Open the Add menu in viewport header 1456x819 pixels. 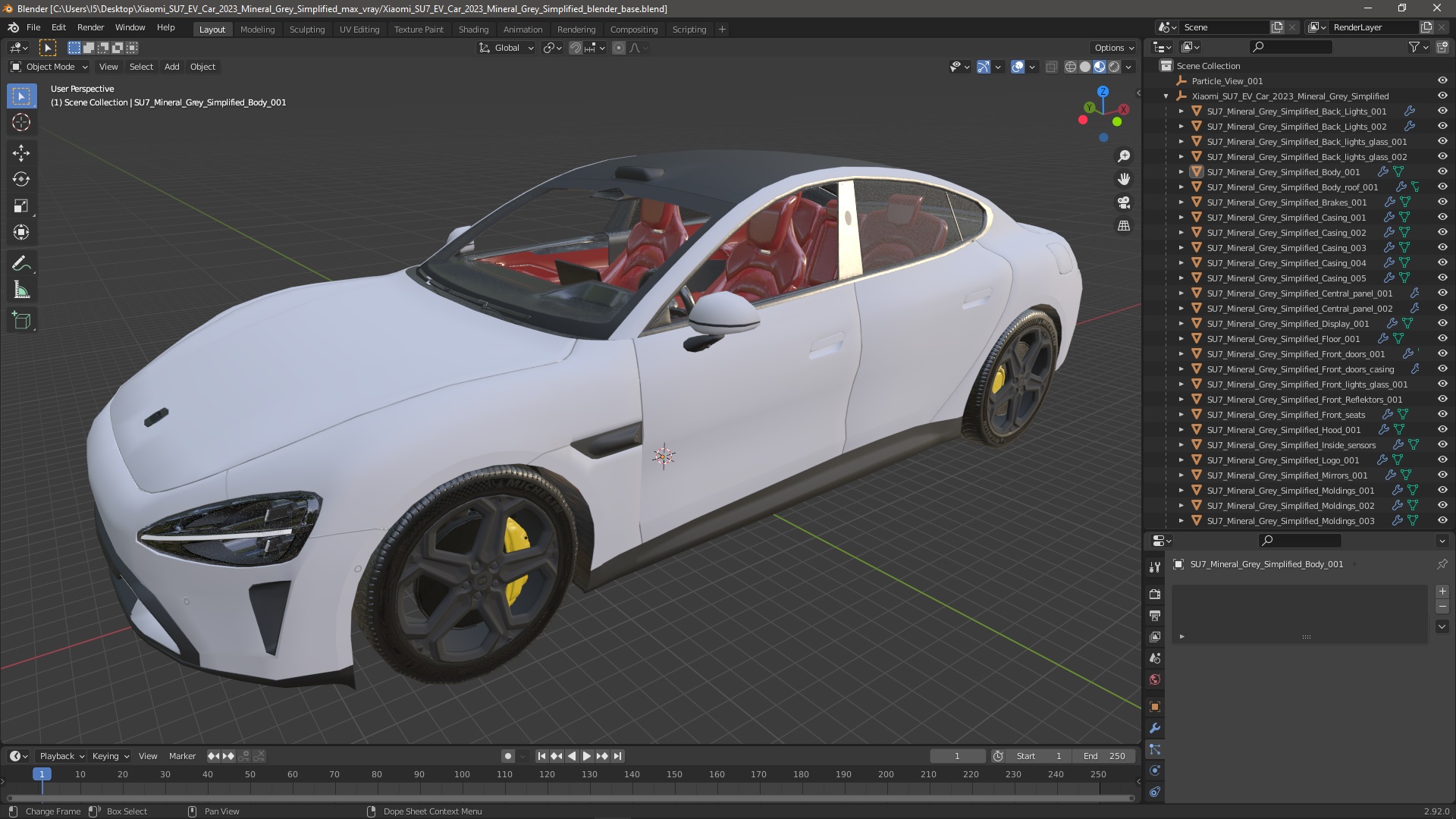[x=172, y=67]
